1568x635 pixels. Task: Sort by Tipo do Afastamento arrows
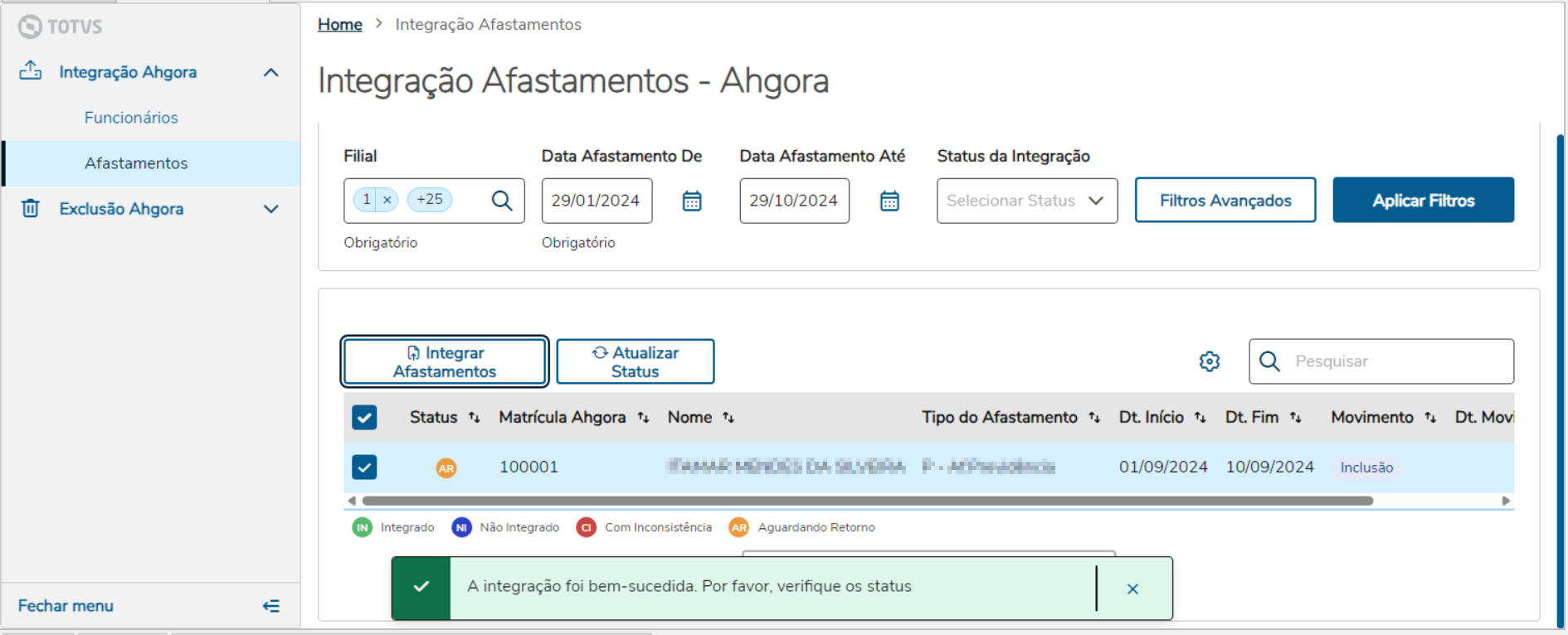(1094, 418)
